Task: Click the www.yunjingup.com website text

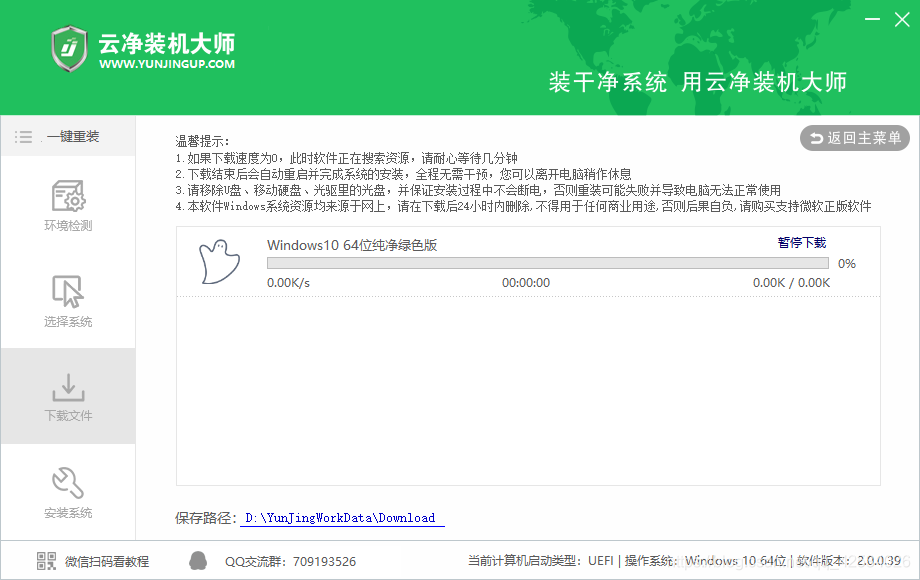Action: tap(167, 64)
